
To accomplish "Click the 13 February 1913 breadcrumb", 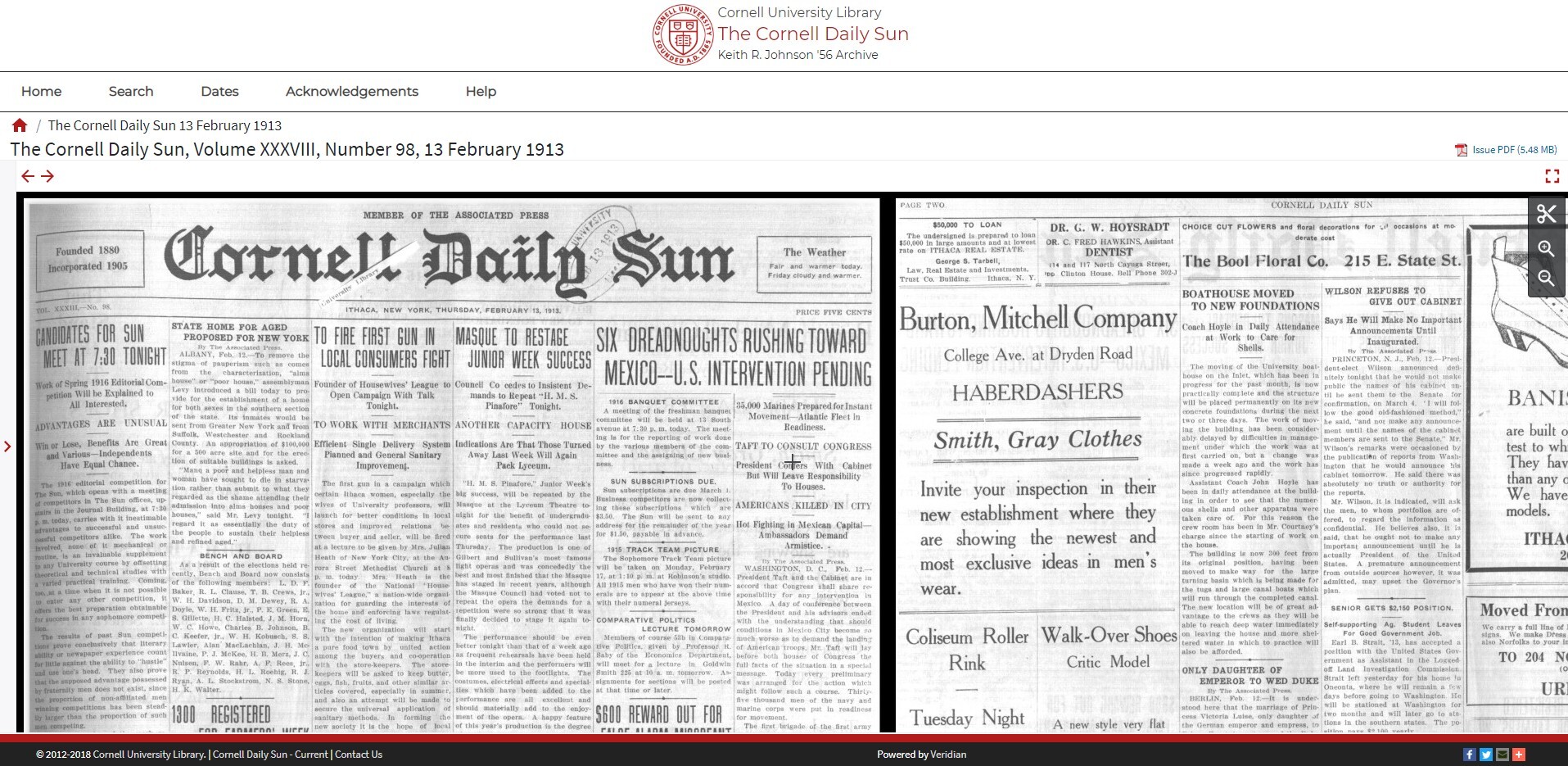I will [x=164, y=125].
